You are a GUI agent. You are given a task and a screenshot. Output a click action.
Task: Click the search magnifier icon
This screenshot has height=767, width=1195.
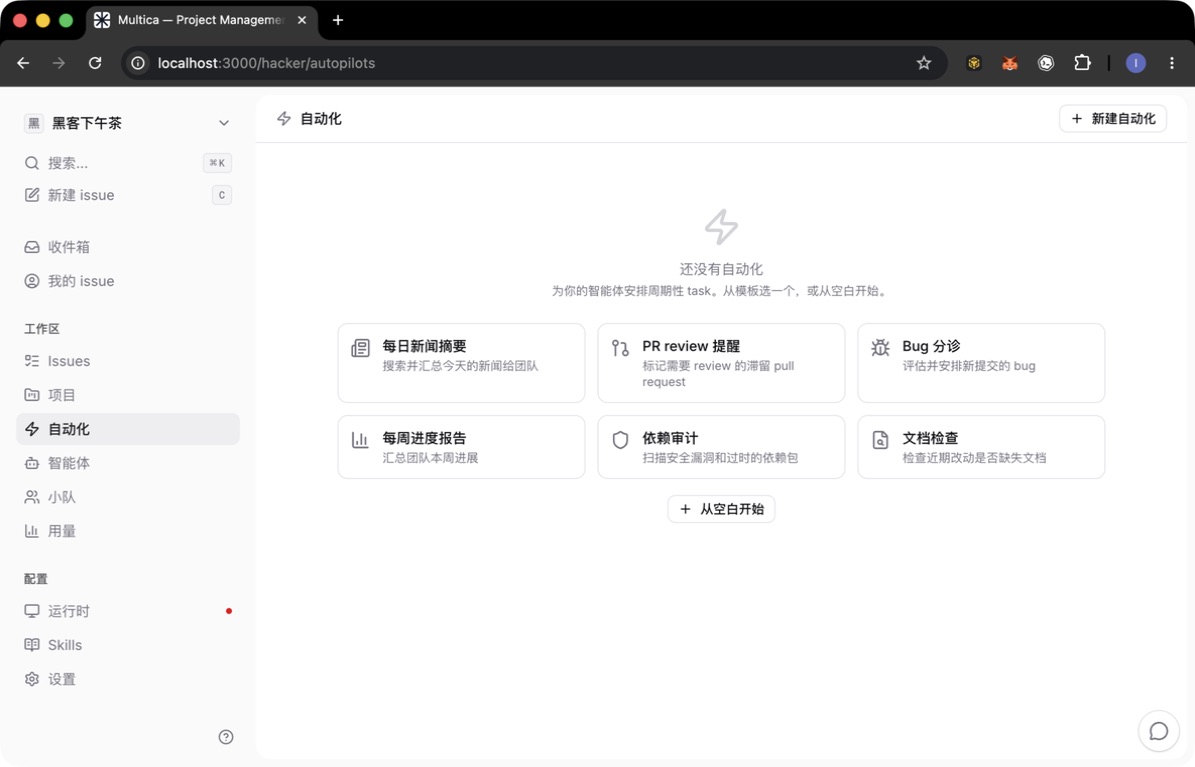click(32, 163)
